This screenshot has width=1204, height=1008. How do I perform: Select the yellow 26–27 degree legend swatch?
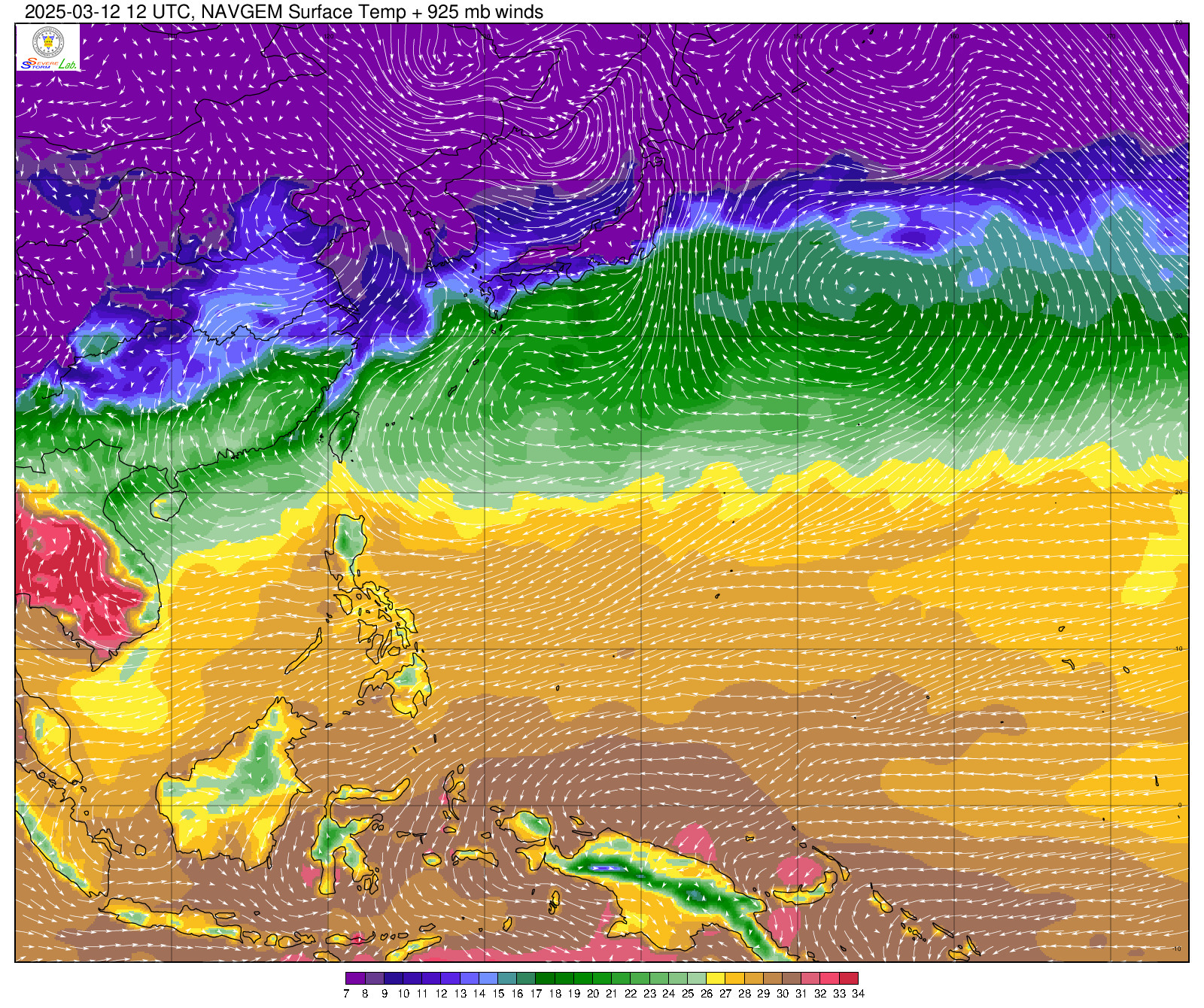tap(716, 979)
